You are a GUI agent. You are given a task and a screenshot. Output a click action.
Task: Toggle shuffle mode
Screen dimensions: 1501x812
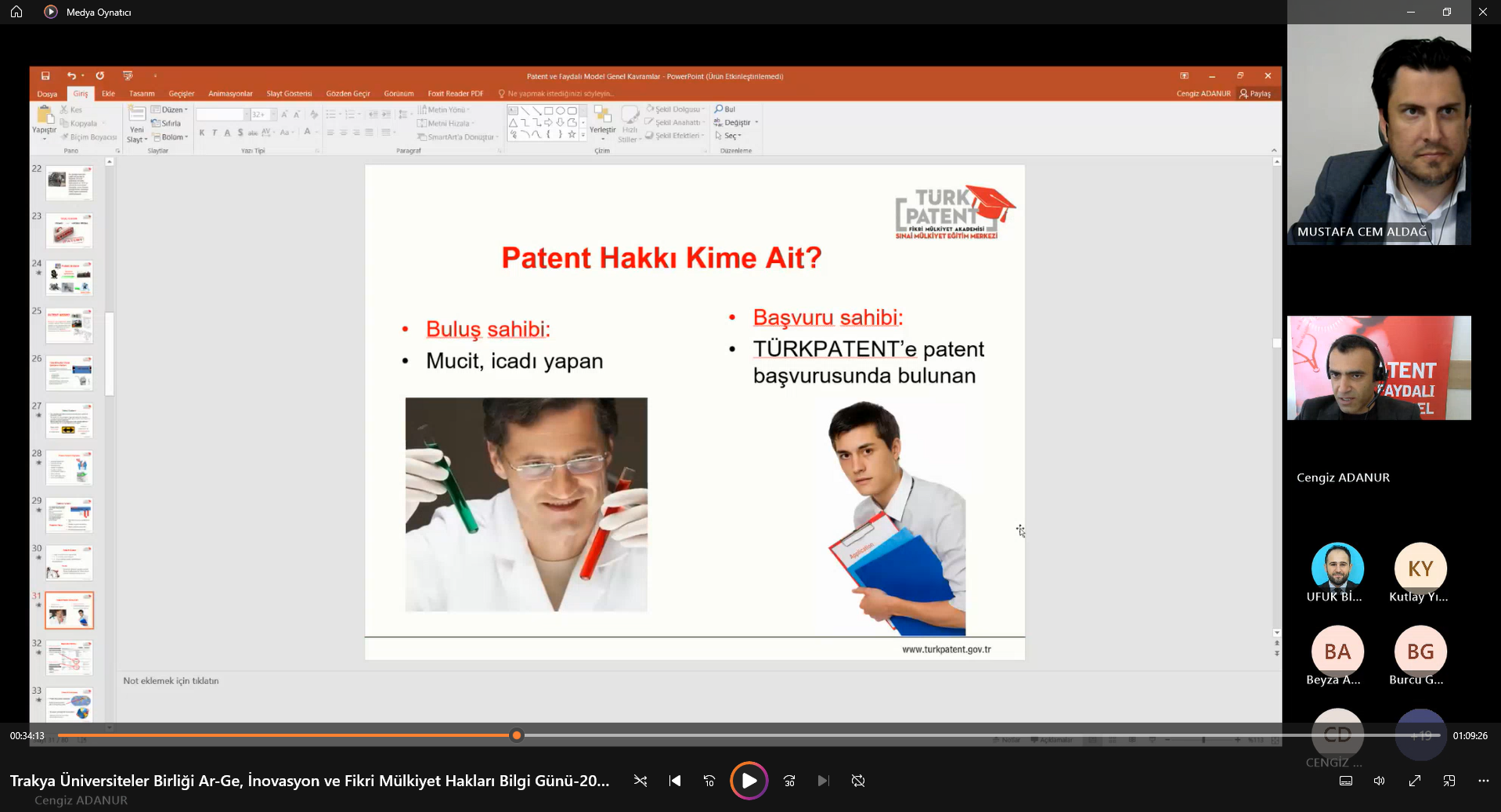click(x=640, y=781)
